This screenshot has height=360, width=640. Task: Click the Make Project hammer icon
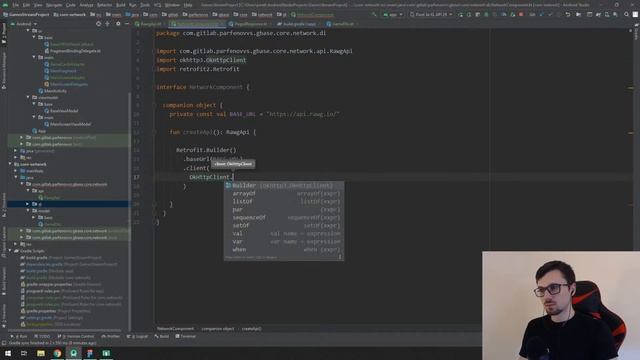point(374,14)
